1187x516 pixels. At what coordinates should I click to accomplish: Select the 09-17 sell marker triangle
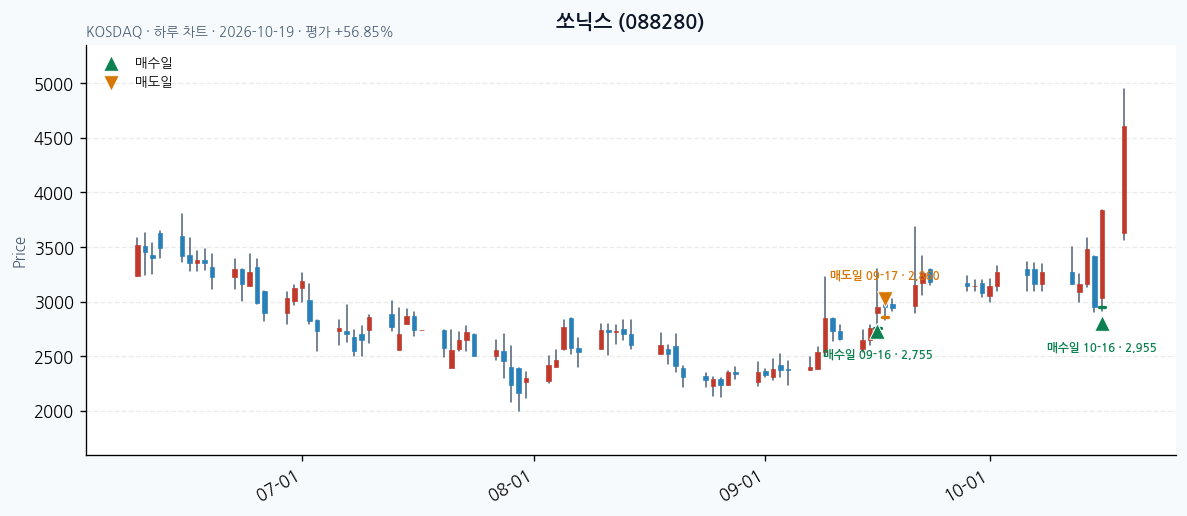885,300
